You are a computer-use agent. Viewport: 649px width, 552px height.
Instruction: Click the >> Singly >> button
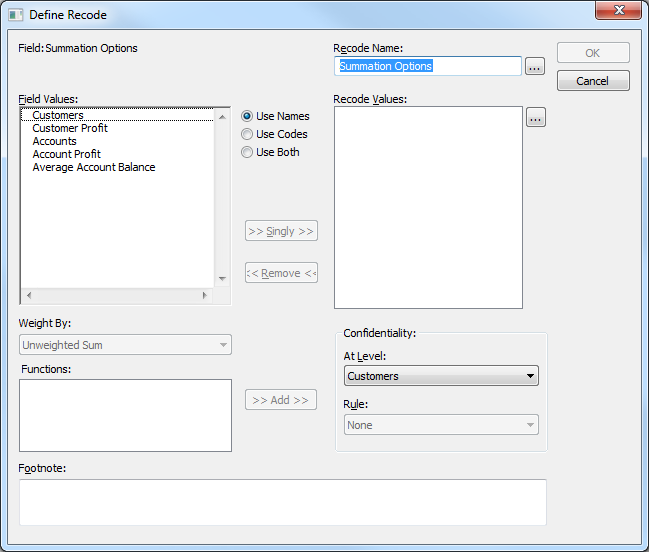pos(281,231)
